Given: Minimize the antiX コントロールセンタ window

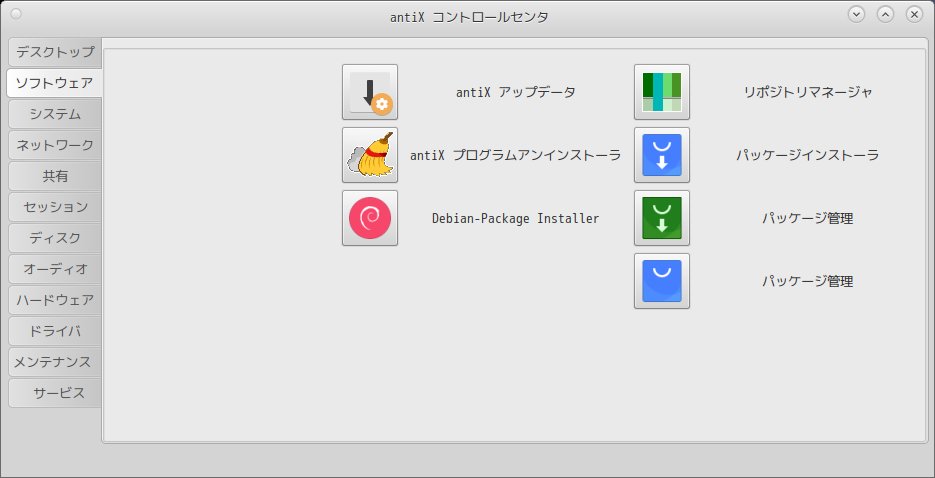Looking at the screenshot, I should point(856,14).
